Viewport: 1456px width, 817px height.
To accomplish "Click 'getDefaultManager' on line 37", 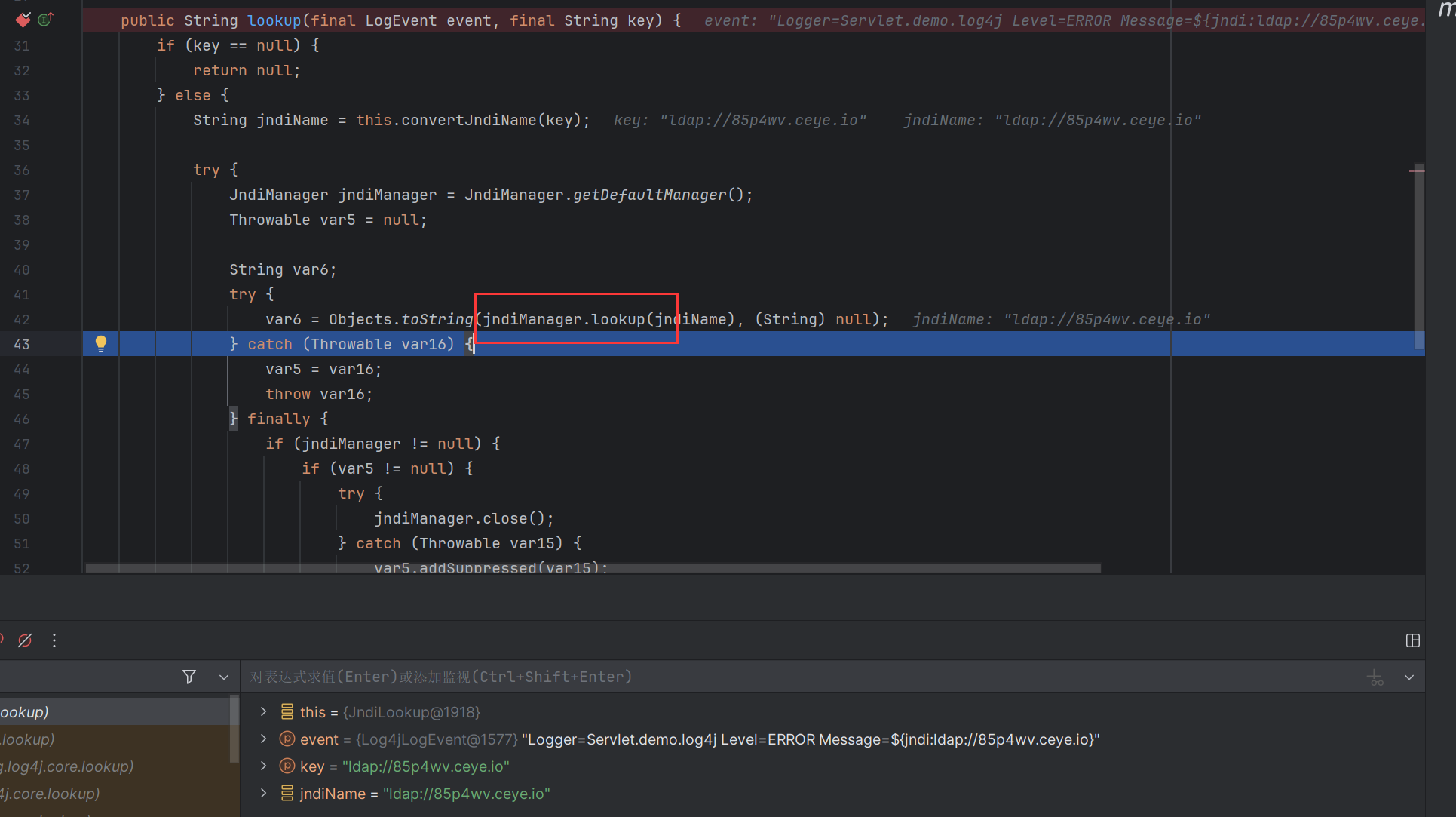I will click(x=650, y=195).
